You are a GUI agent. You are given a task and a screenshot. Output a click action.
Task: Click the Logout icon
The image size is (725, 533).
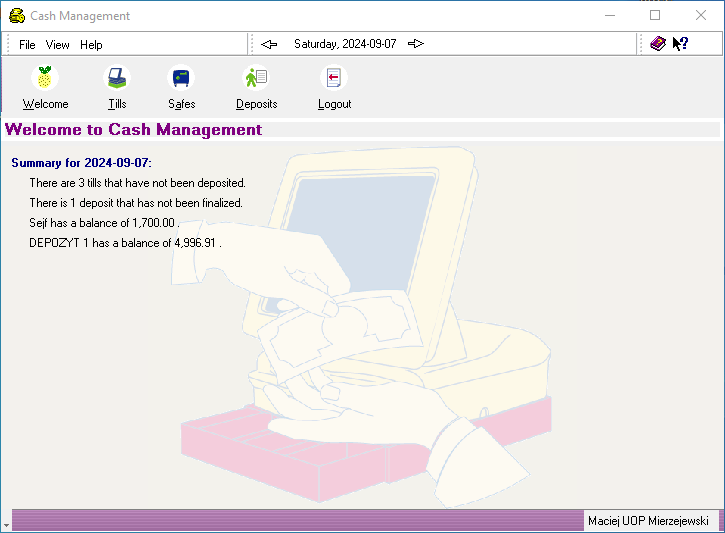[x=334, y=77]
